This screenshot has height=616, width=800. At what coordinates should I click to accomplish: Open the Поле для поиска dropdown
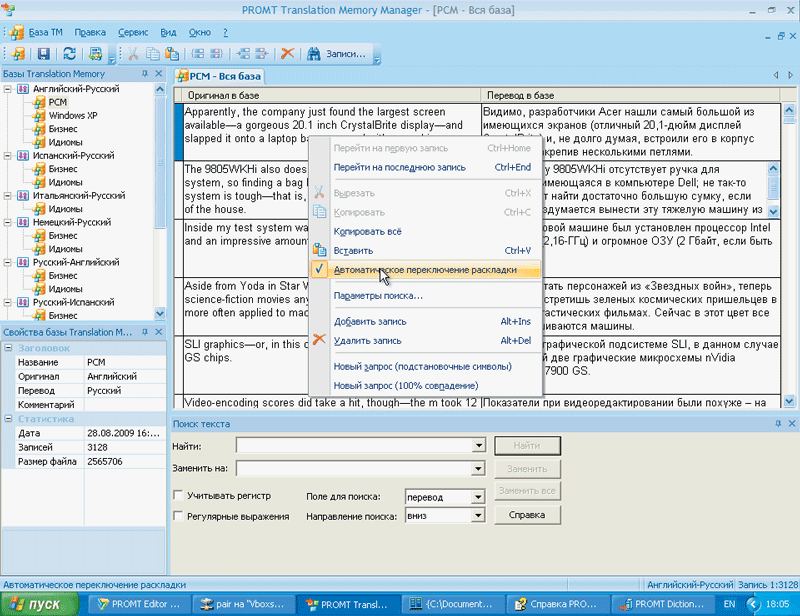(477, 497)
